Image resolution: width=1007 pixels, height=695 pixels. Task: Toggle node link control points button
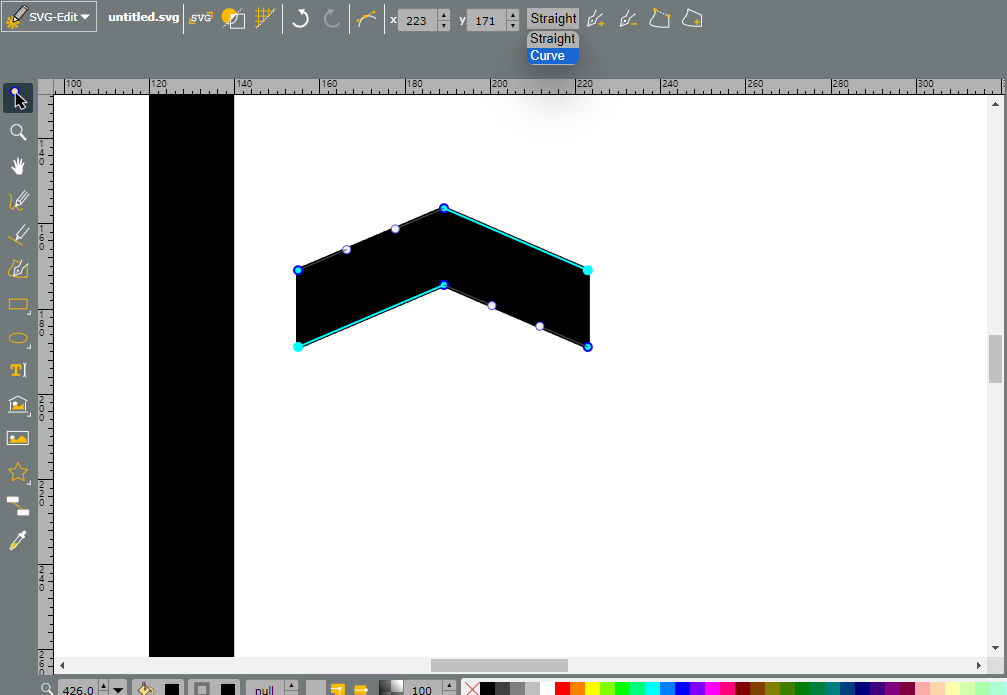366,19
